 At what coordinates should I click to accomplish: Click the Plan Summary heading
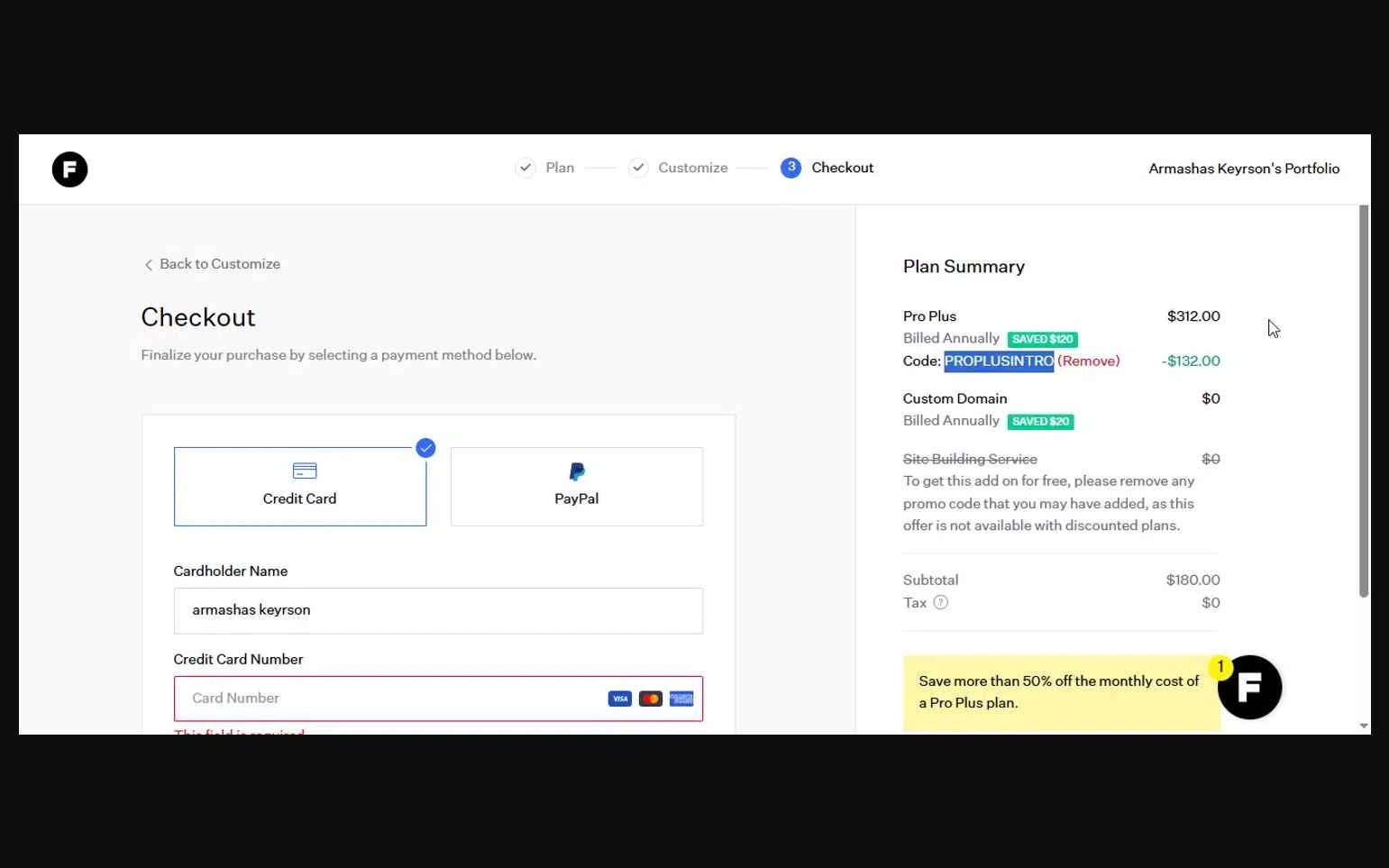(964, 267)
